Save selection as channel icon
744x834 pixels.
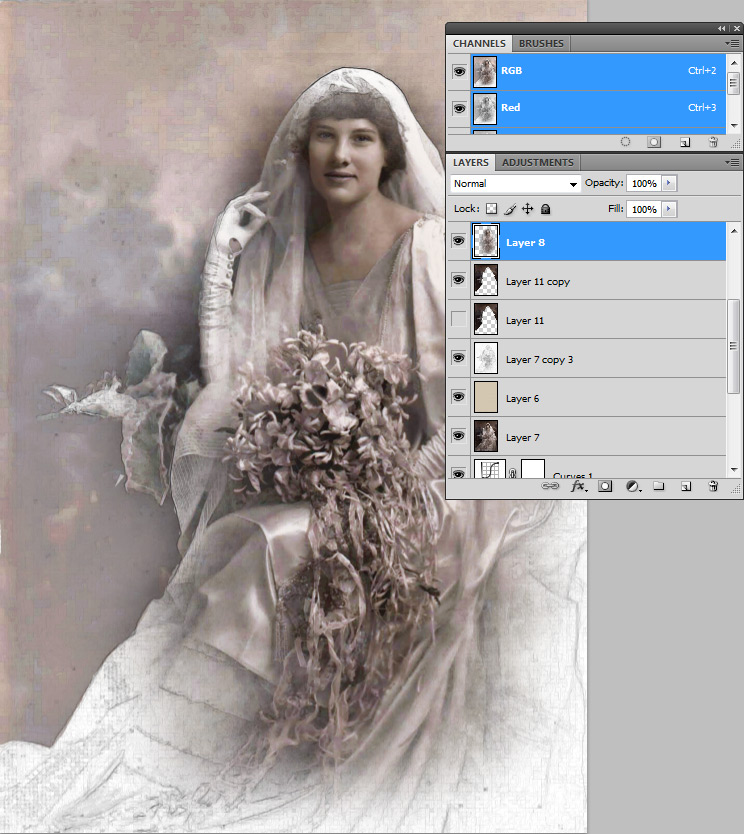pos(654,142)
